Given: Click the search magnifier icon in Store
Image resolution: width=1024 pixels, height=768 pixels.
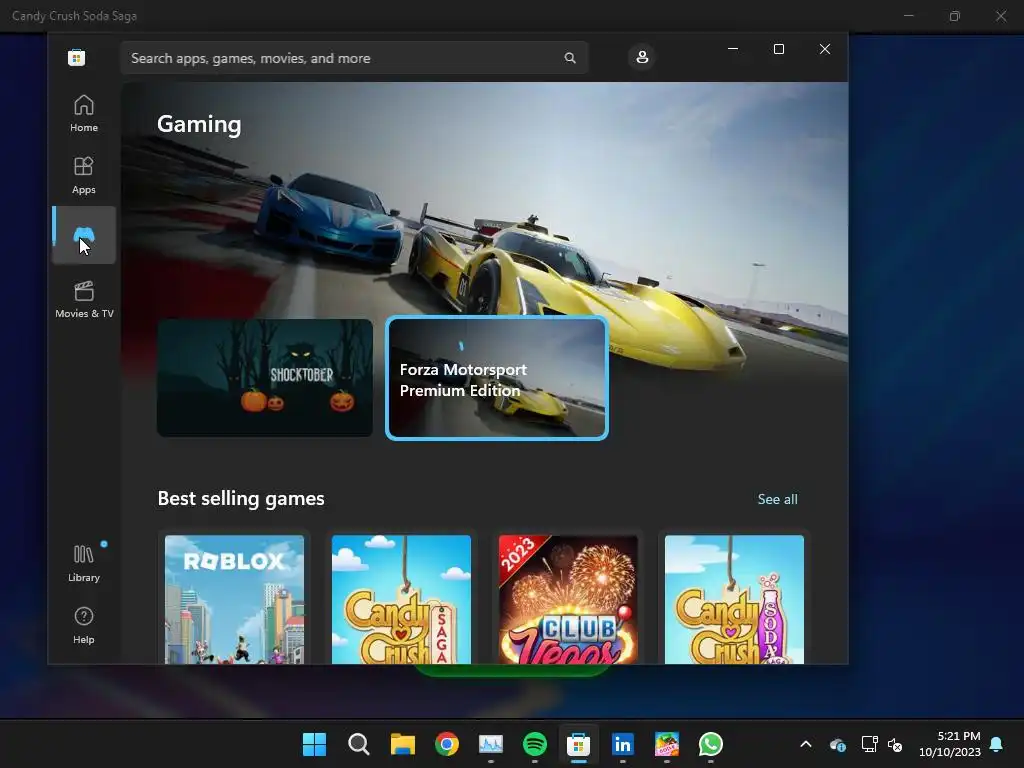Looking at the screenshot, I should 570,58.
